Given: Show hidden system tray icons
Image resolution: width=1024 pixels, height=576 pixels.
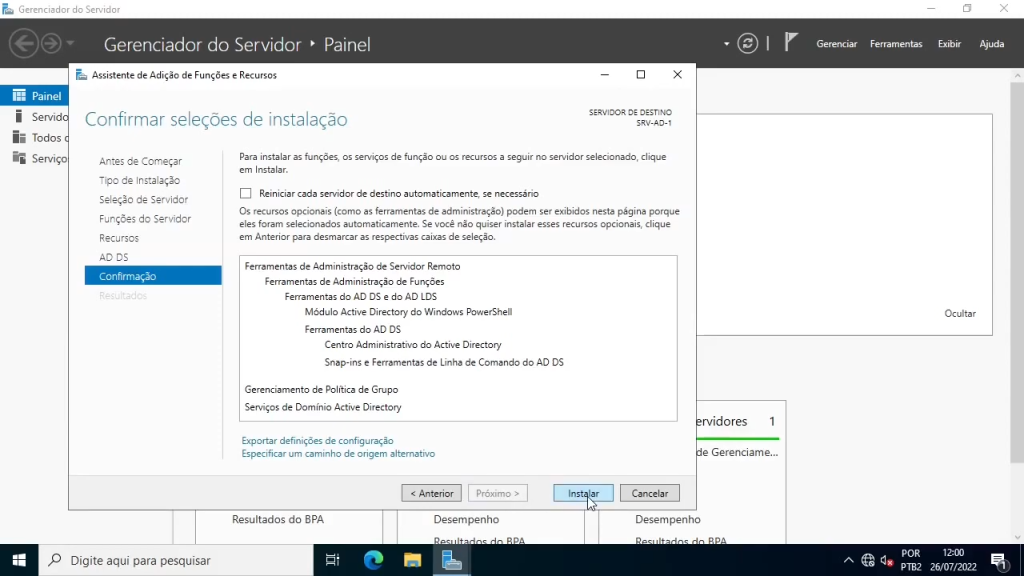Looking at the screenshot, I should tap(848, 560).
